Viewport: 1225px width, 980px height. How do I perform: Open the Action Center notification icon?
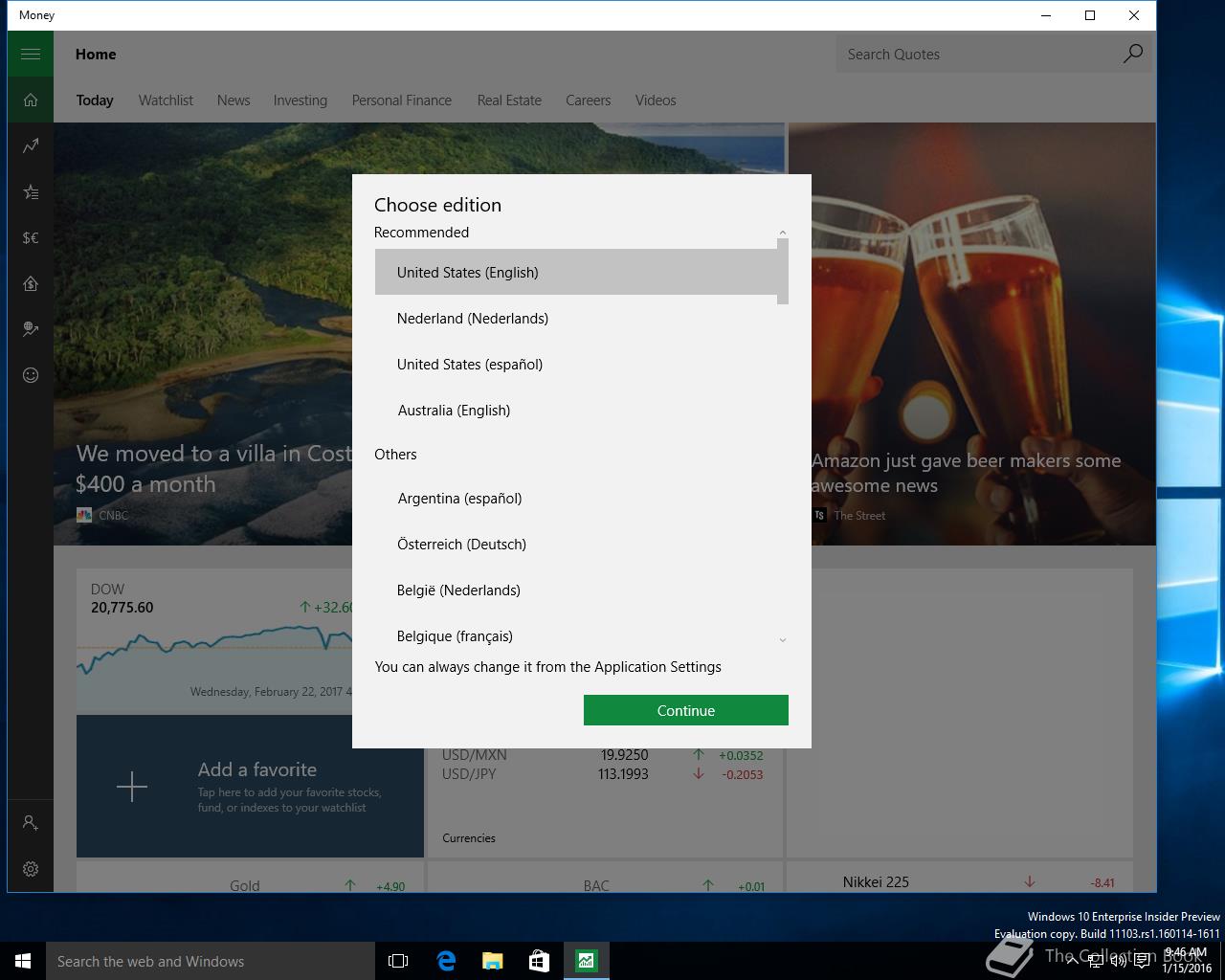point(1142,961)
